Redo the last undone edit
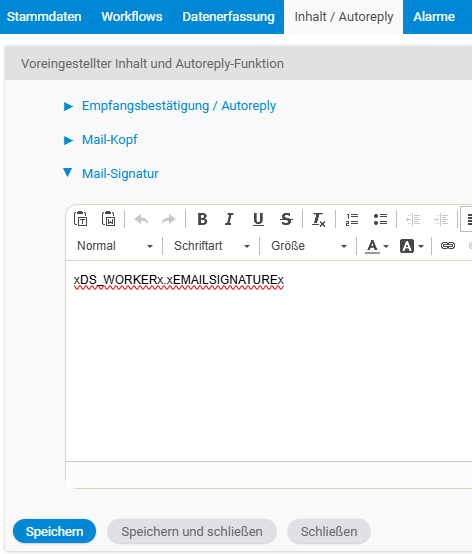The width and height of the screenshot is (472, 554). pos(169,219)
